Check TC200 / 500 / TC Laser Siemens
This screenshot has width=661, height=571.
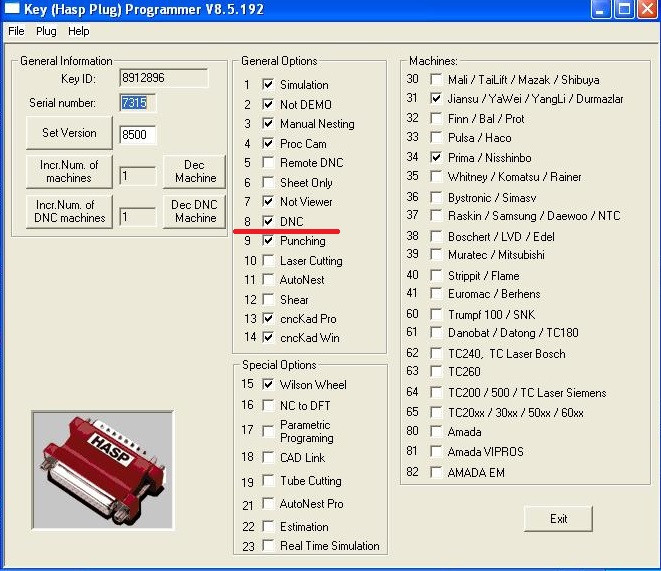point(436,392)
